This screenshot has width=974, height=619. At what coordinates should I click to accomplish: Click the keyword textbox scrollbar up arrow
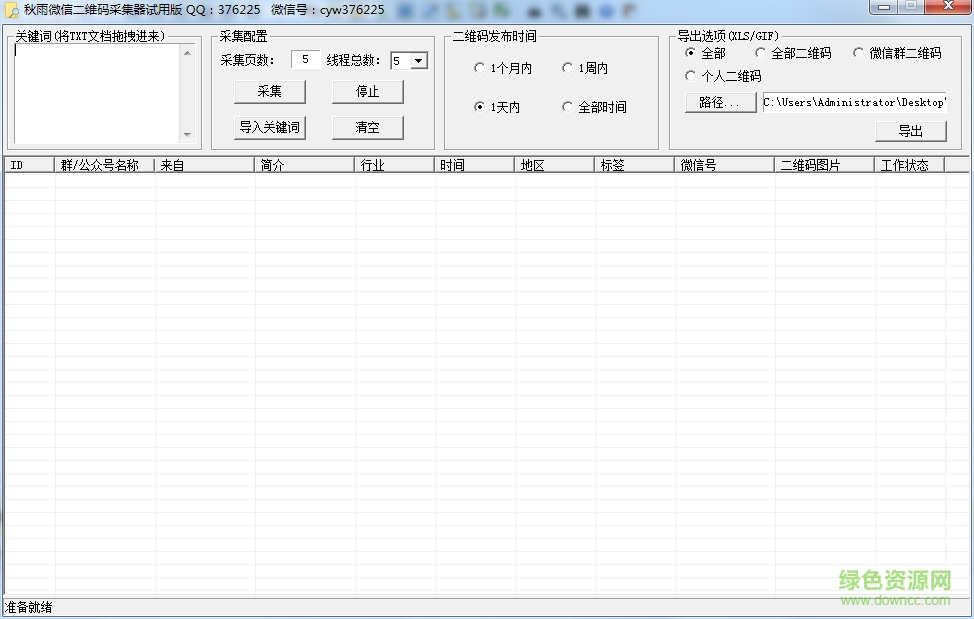[188, 53]
